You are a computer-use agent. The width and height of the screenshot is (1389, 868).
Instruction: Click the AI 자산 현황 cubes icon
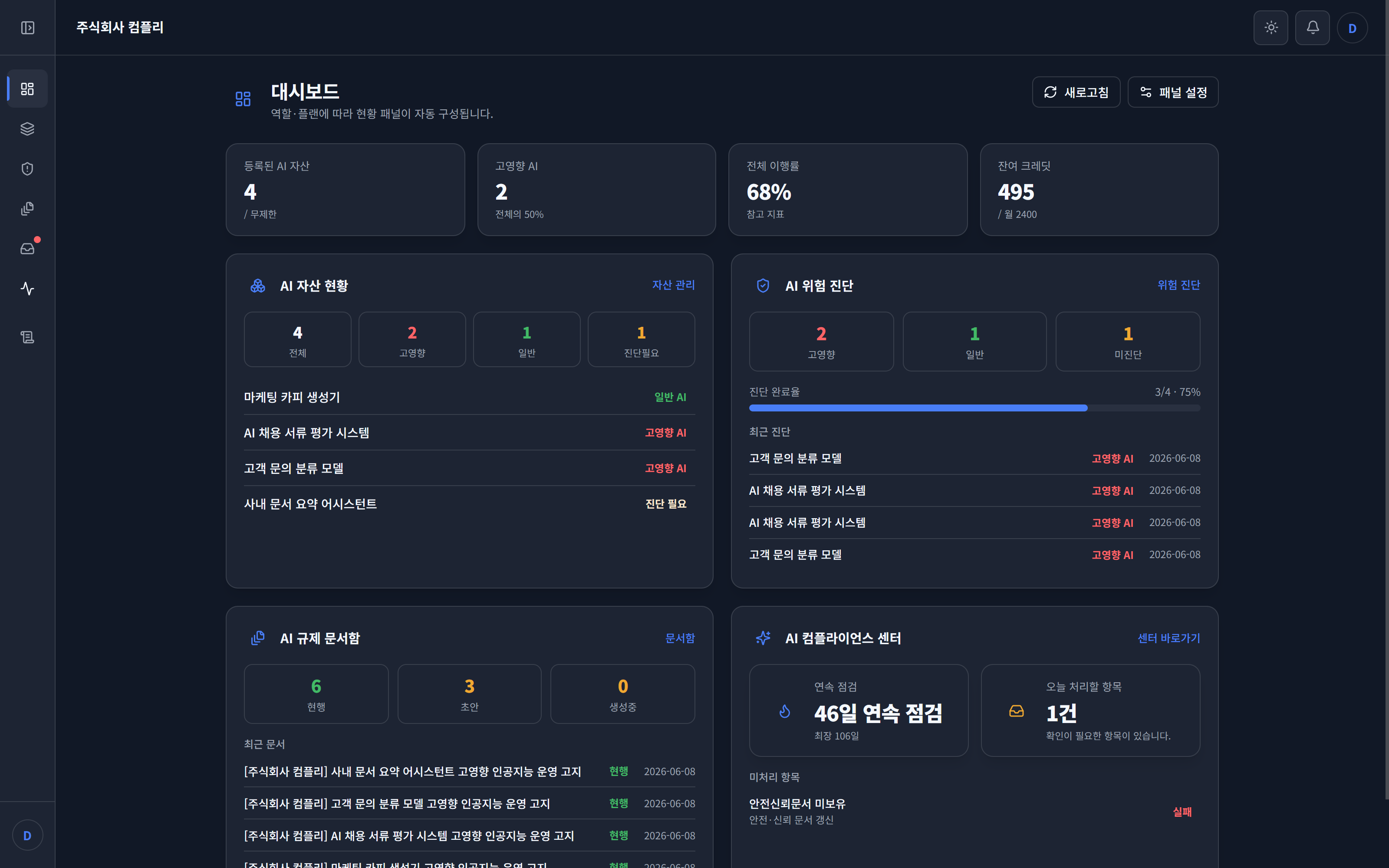point(258,285)
